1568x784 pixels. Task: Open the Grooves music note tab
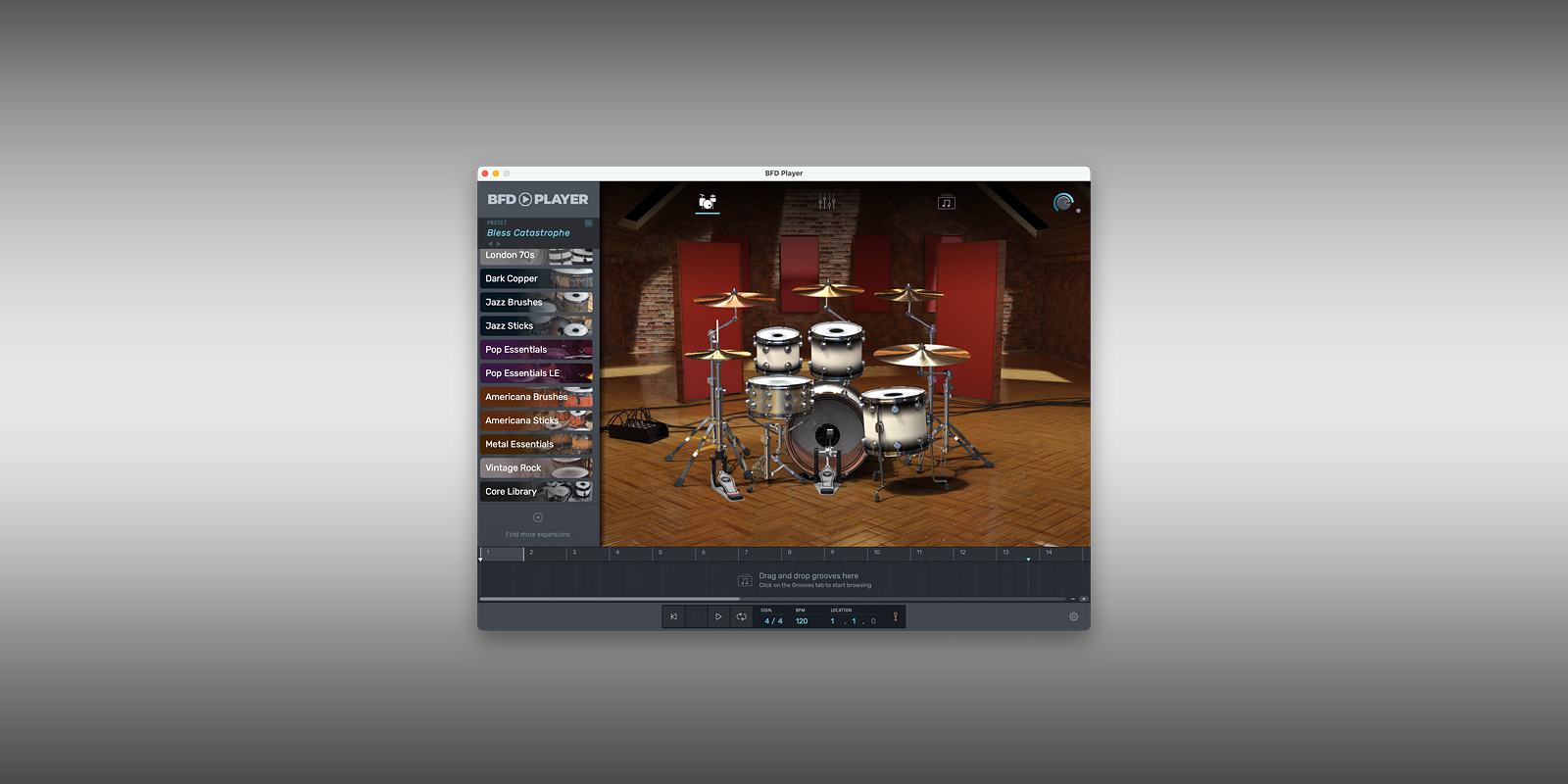coord(946,203)
